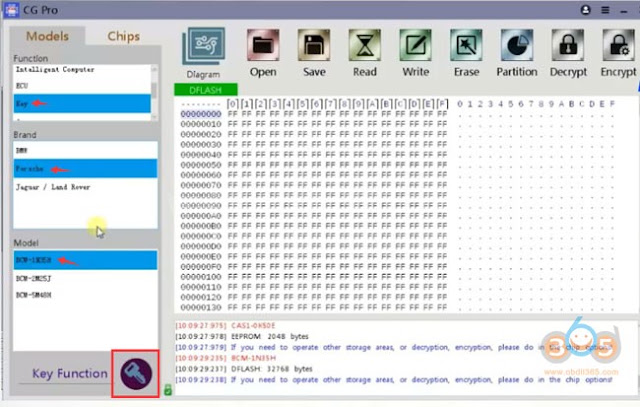Image resolution: width=640 pixels, height=407 pixels.
Task: Switch to the Models tab
Action: click(x=47, y=36)
